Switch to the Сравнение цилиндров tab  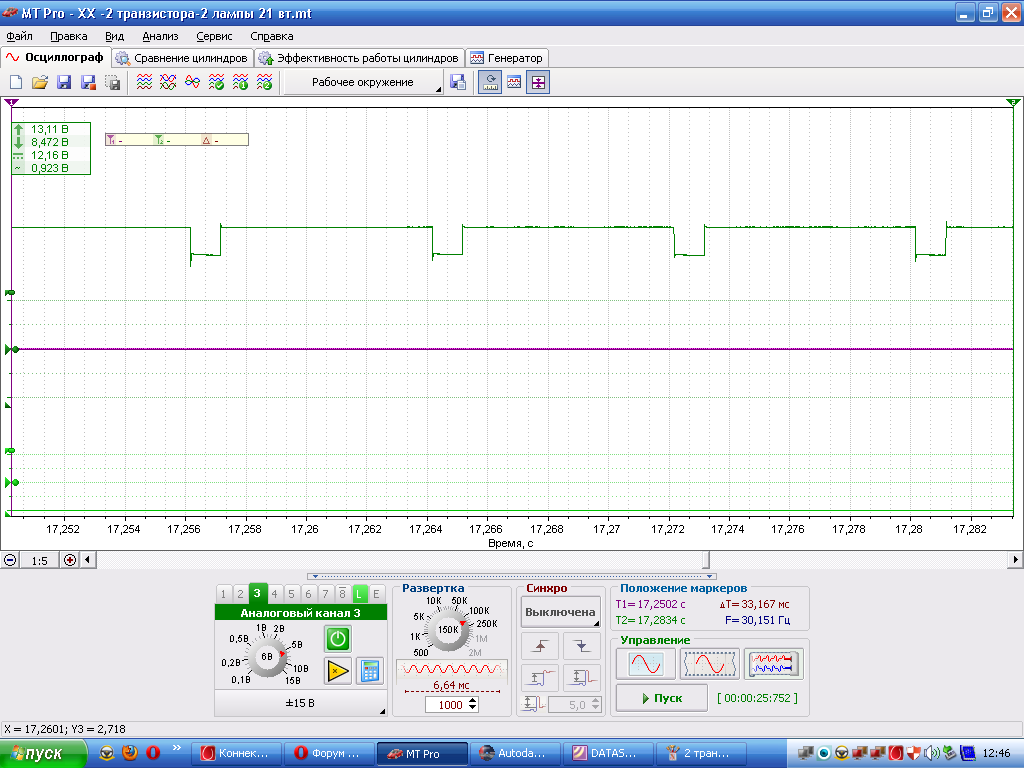[x=183, y=58]
